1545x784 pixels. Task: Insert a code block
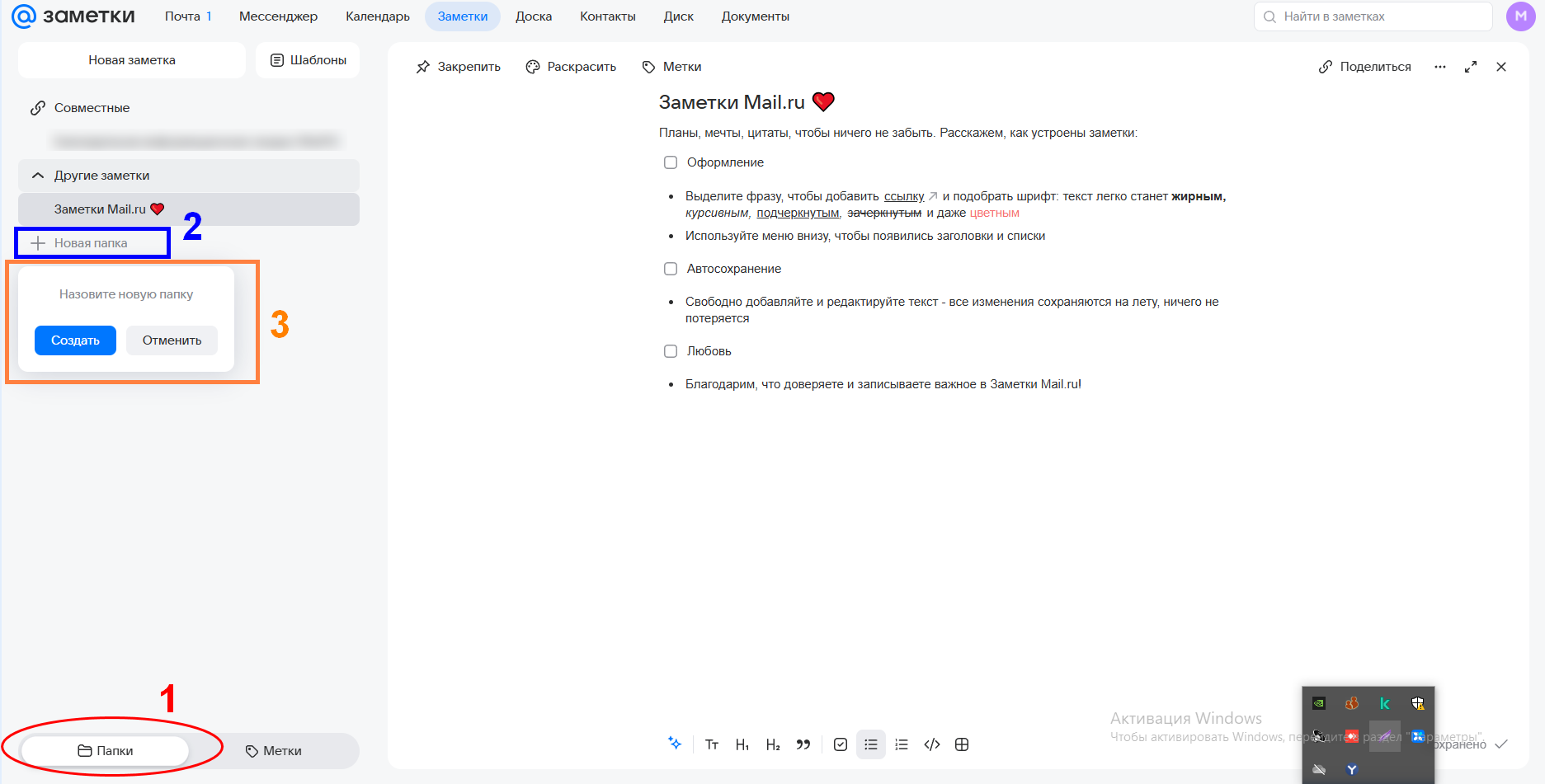[932, 744]
